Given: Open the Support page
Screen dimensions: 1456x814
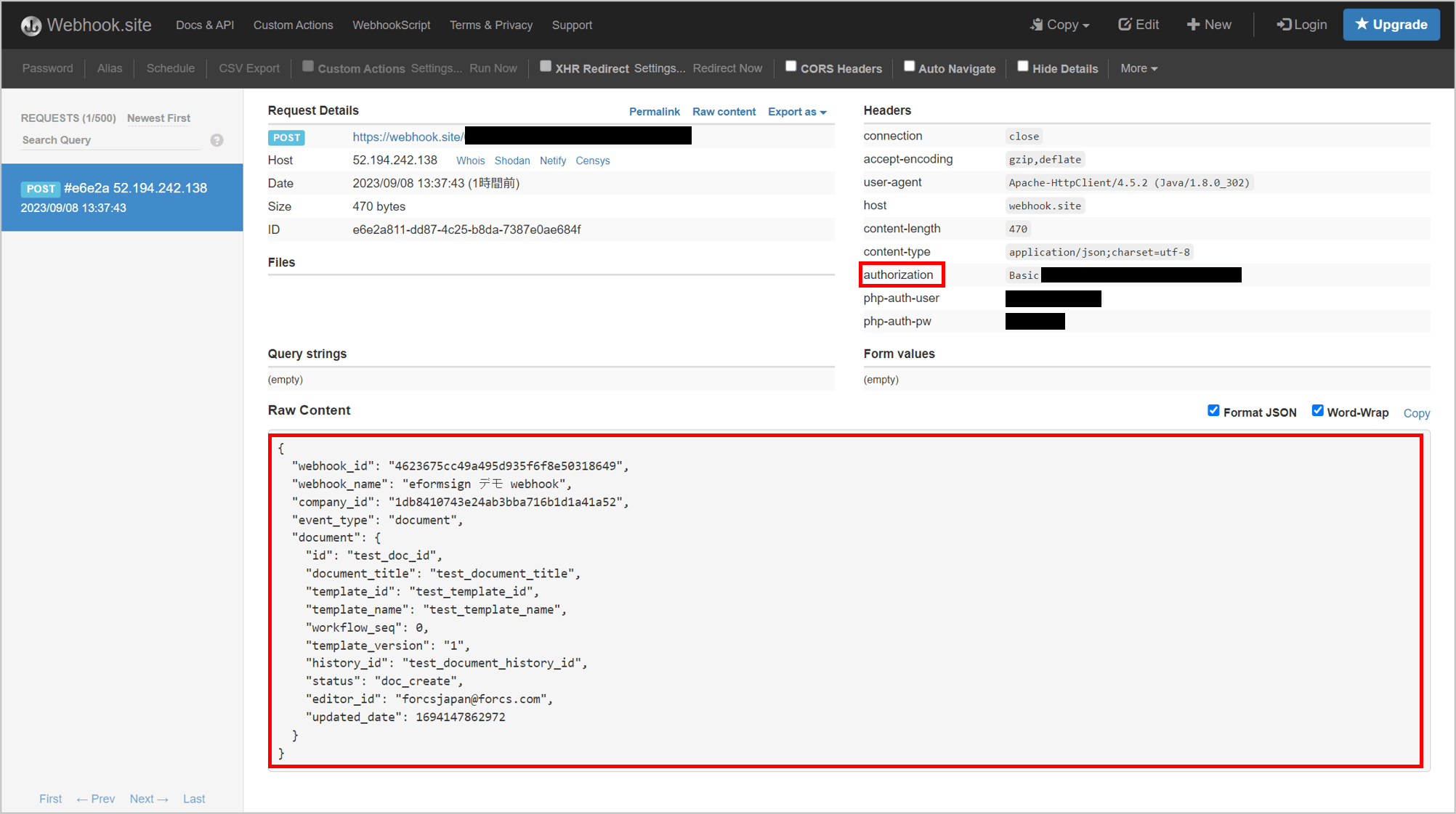Looking at the screenshot, I should 572,25.
